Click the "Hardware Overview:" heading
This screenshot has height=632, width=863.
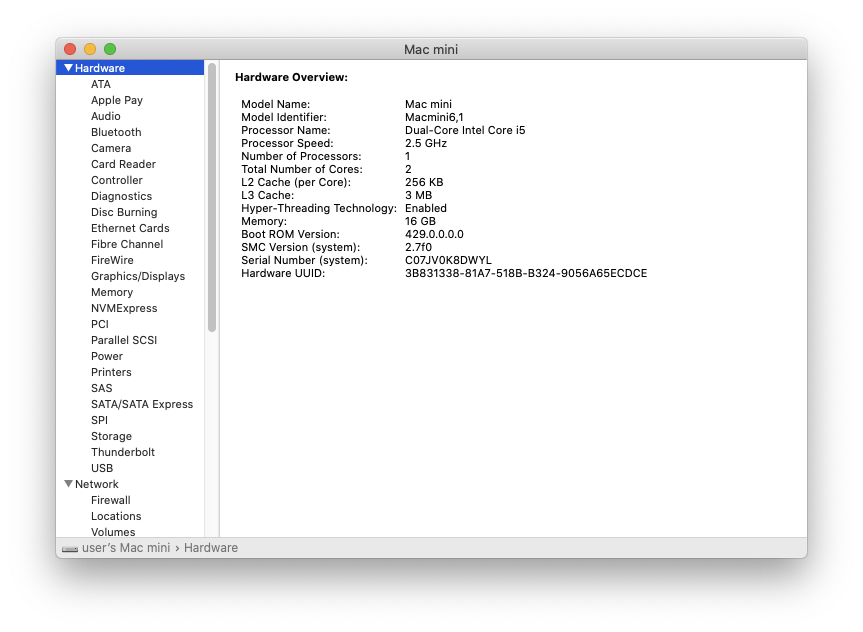coord(292,77)
